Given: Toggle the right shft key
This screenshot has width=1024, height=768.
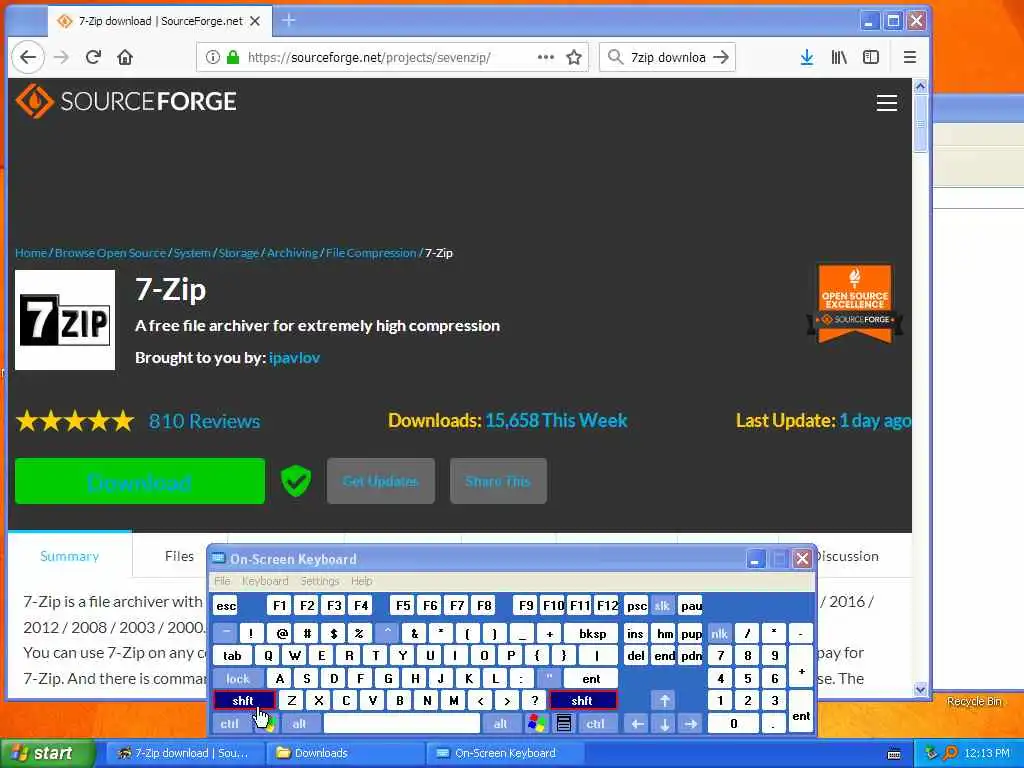Looking at the screenshot, I should pyautogui.click(x=583, y=701).
